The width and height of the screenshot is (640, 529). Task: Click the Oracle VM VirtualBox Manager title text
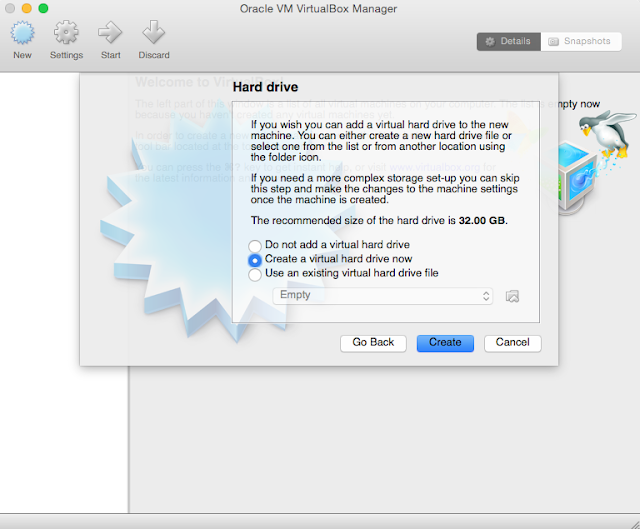tap(318, 9)
